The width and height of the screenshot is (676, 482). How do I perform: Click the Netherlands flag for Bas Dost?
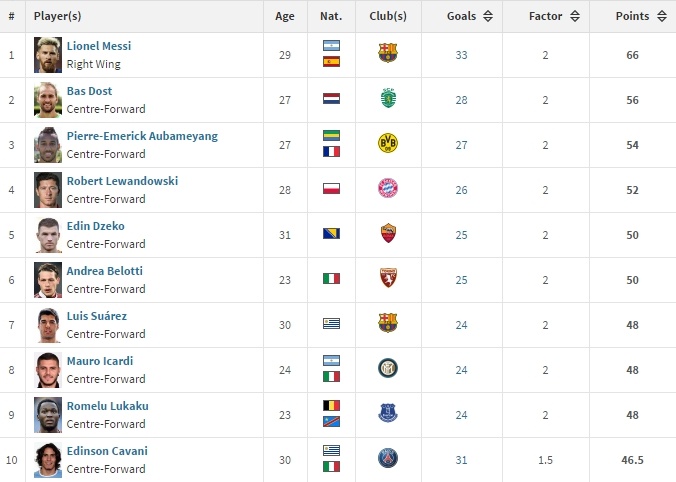(x=331, y=99)
